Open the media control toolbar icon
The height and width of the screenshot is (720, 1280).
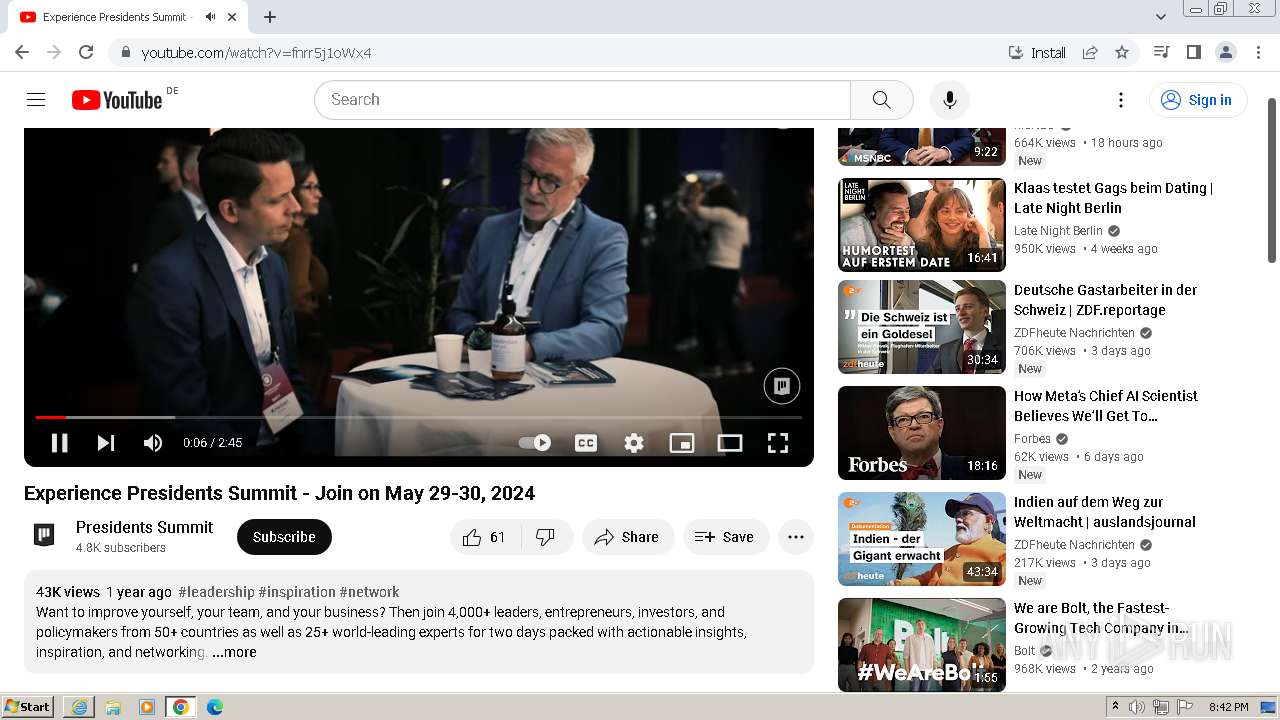coord(1161,52)
